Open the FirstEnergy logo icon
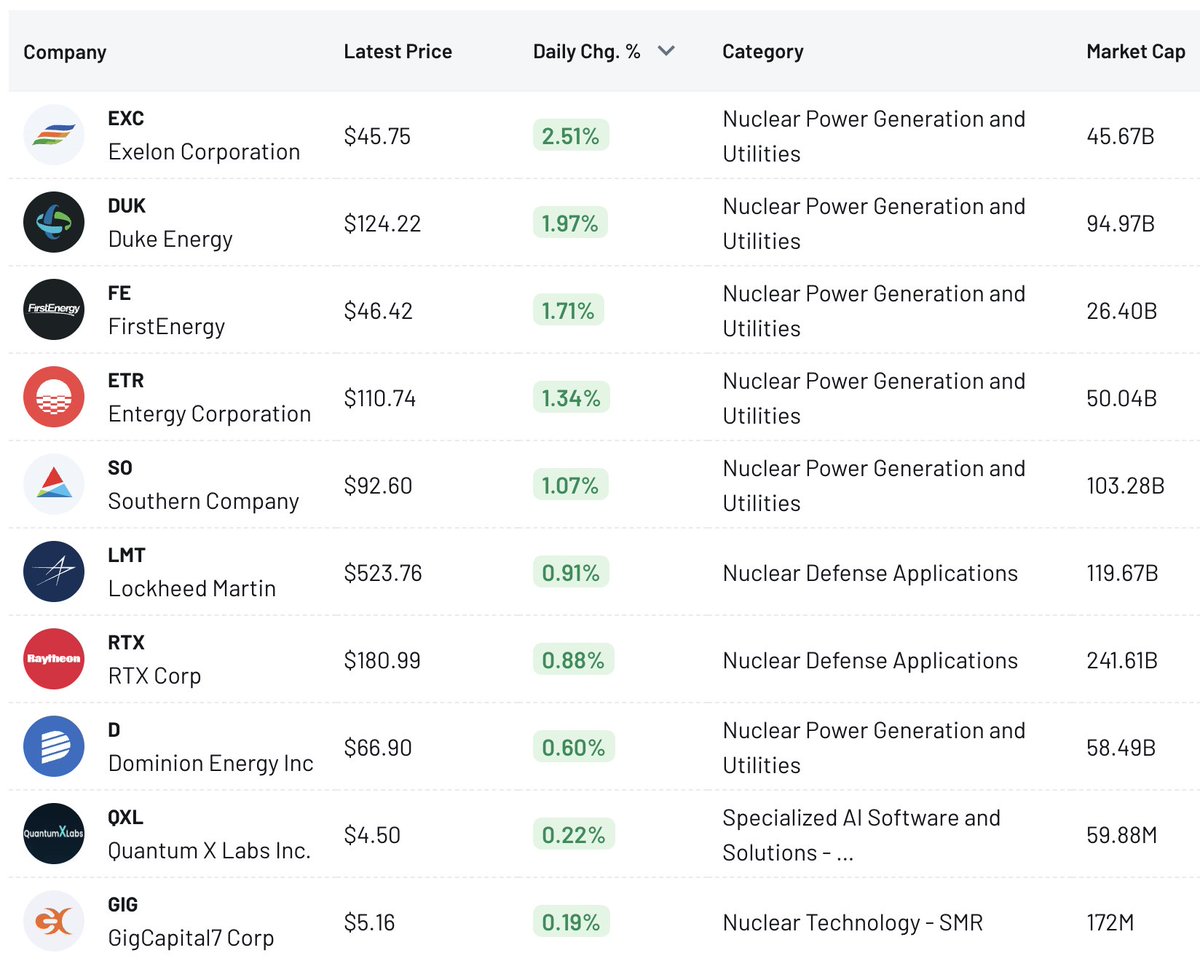The width and height of the screenshot is (1200, 961). pyautogui.click(x=54, y=309)
